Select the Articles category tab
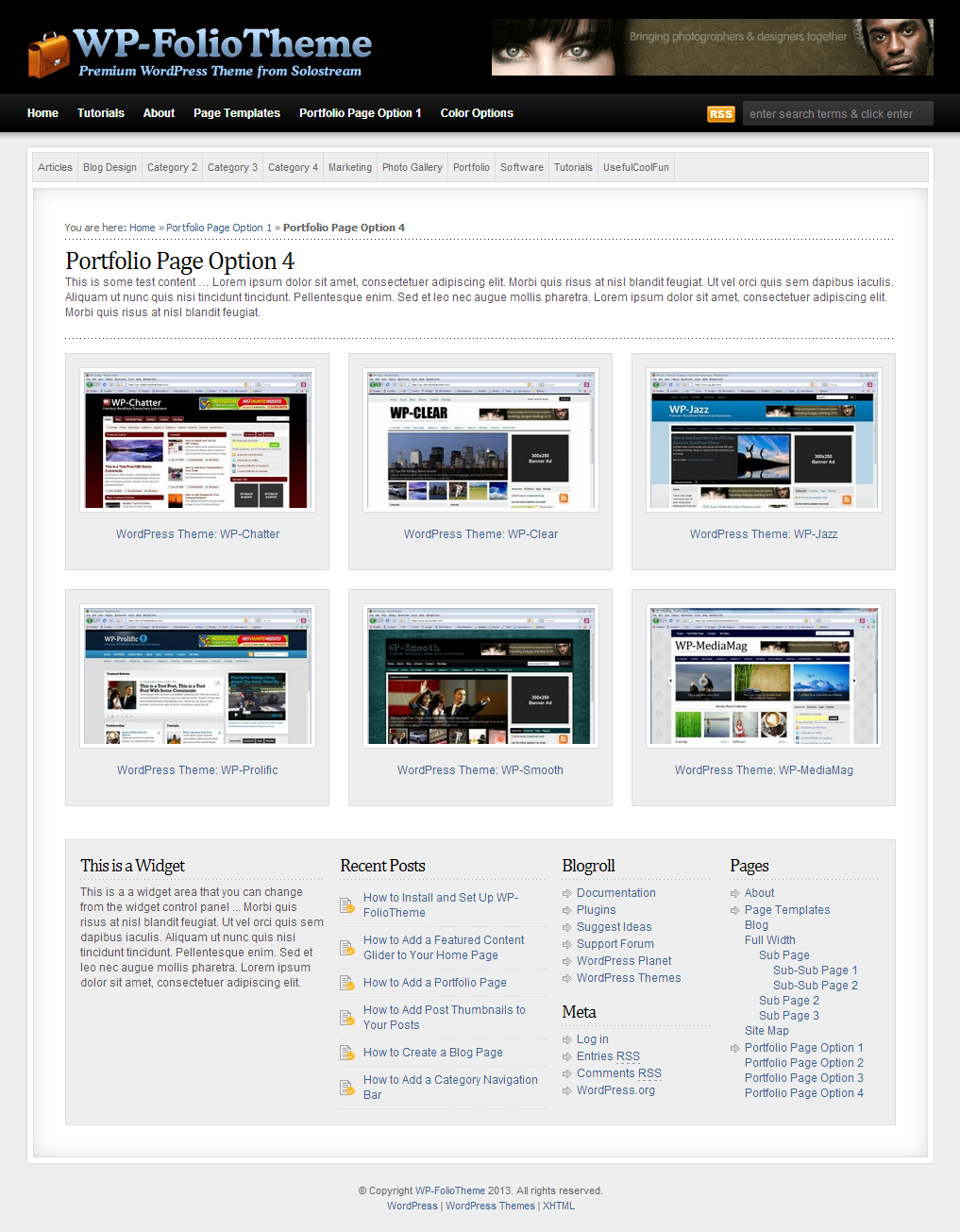 (55, 167)
